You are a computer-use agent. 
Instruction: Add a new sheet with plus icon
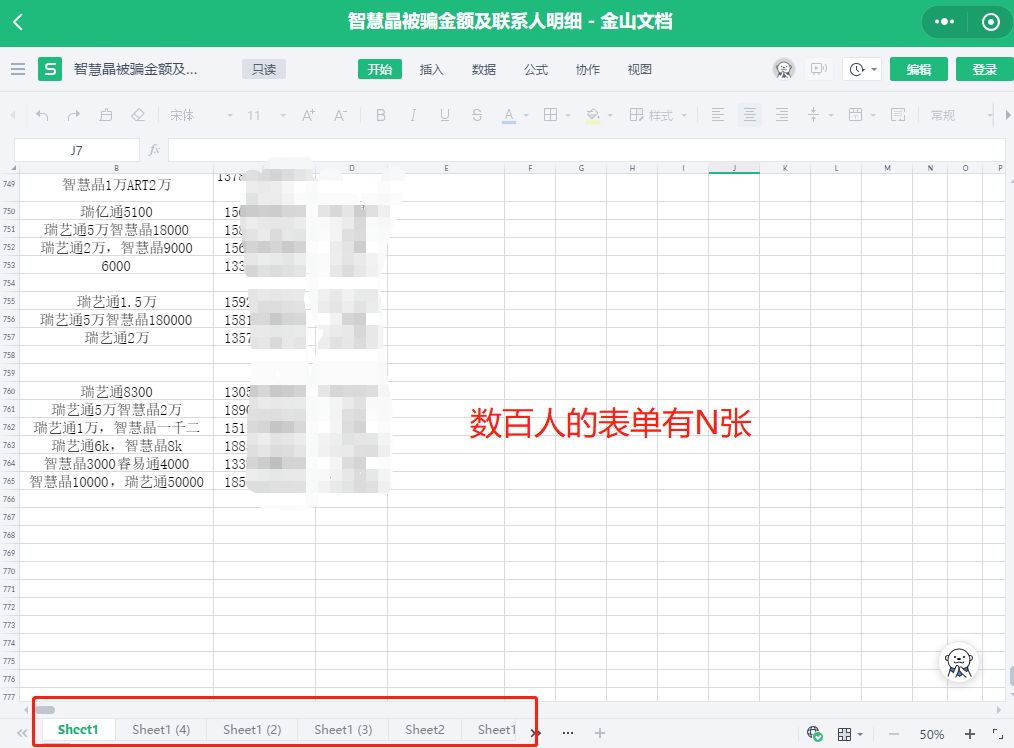599,733
